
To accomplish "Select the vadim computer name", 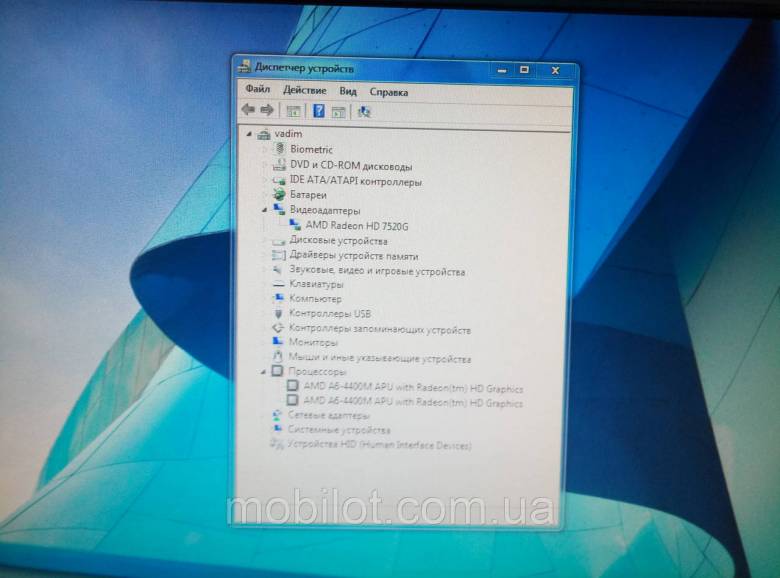I will click(x=288, y=134).
